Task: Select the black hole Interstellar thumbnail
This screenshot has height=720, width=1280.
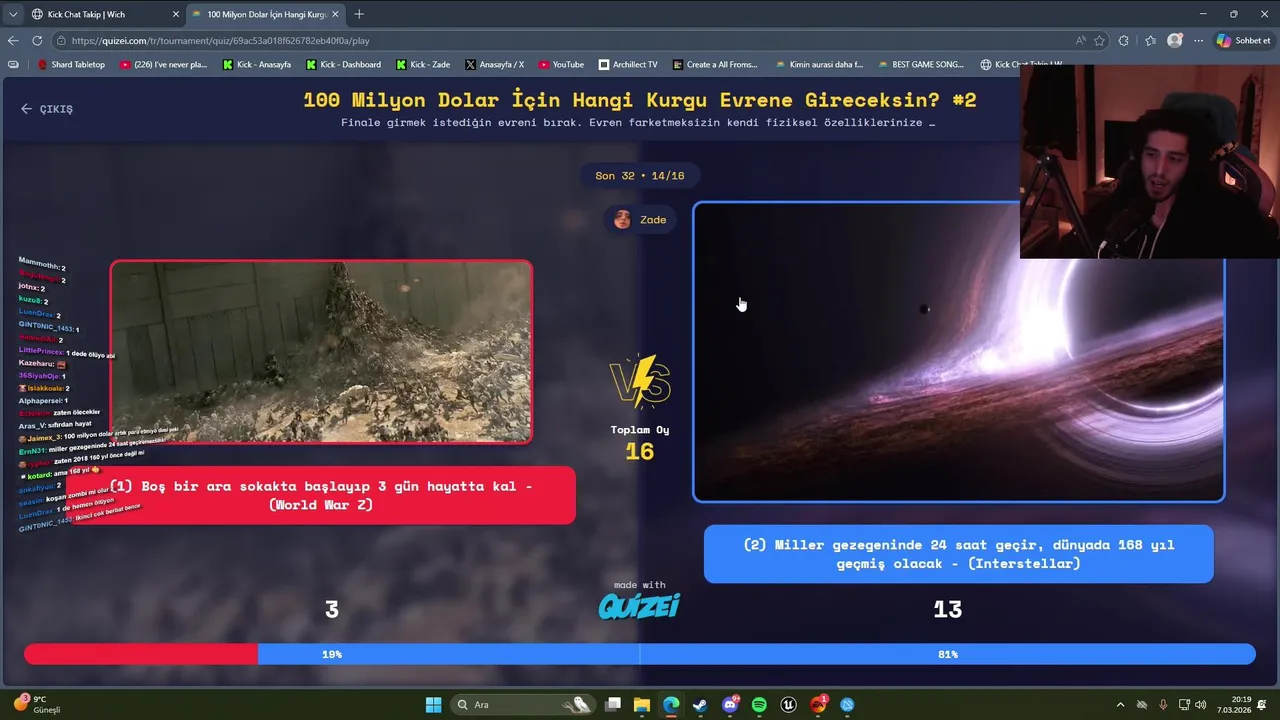Action: pos(958,352)
